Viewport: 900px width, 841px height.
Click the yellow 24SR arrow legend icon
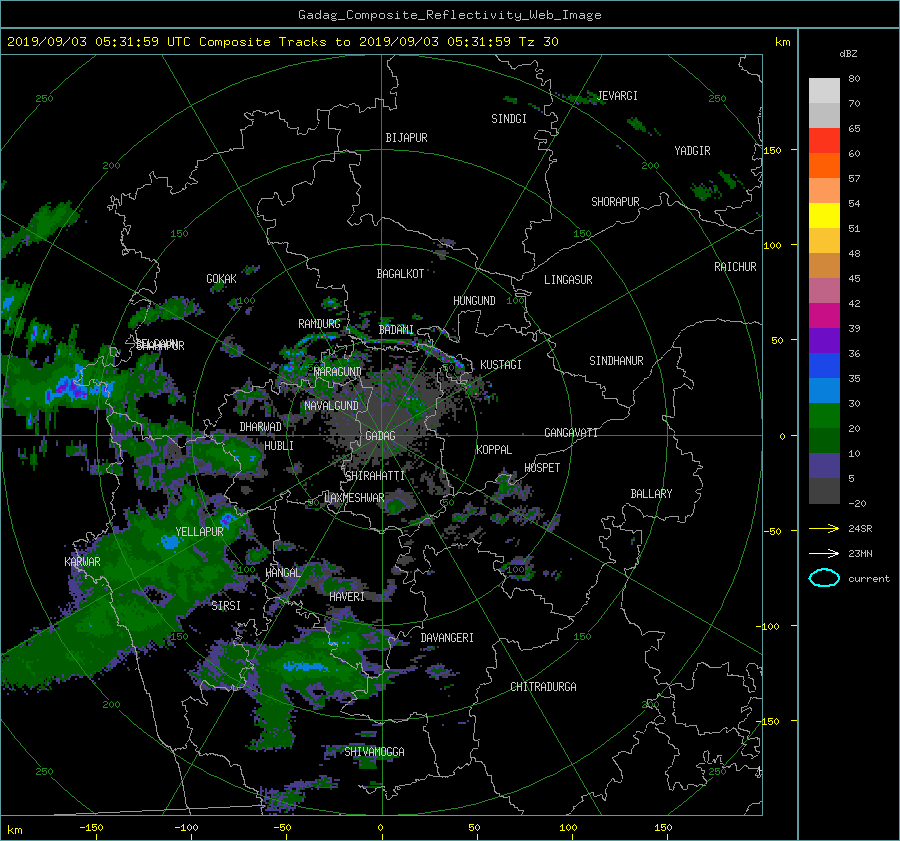click(x=824, y=529)
